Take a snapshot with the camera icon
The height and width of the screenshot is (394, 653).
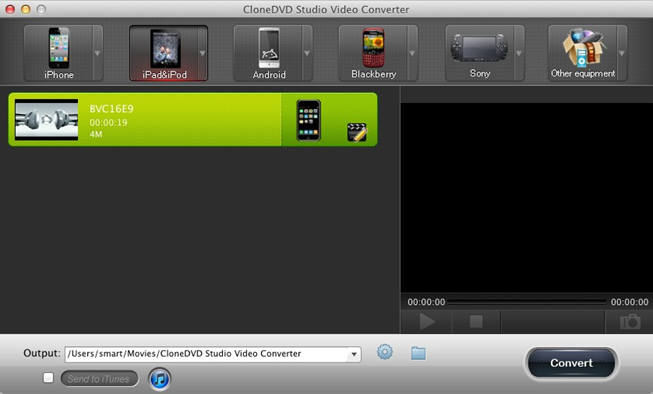(x=630, y=322)
